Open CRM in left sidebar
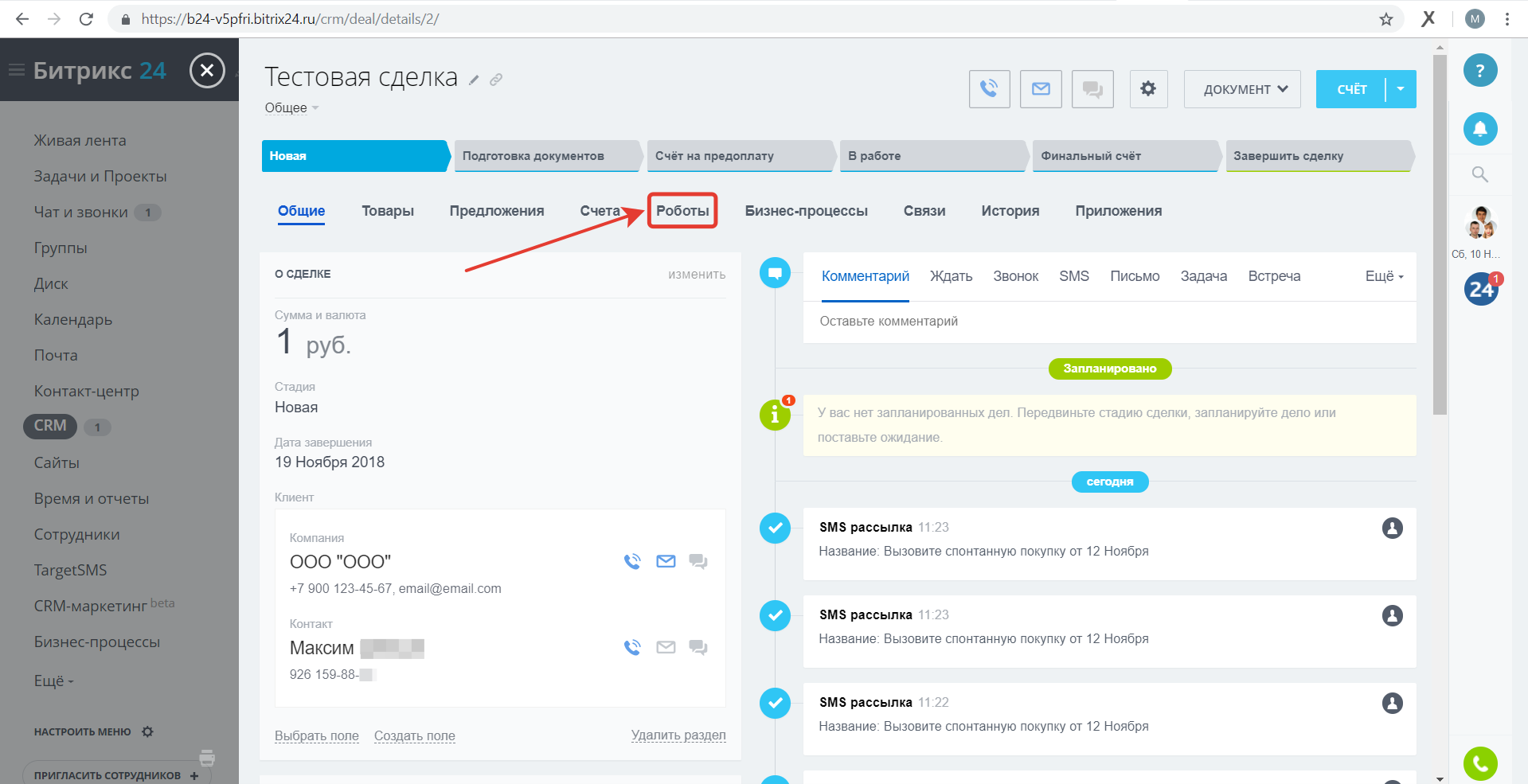This screenshot has height=784, width=1528. (x=50, y=426)
